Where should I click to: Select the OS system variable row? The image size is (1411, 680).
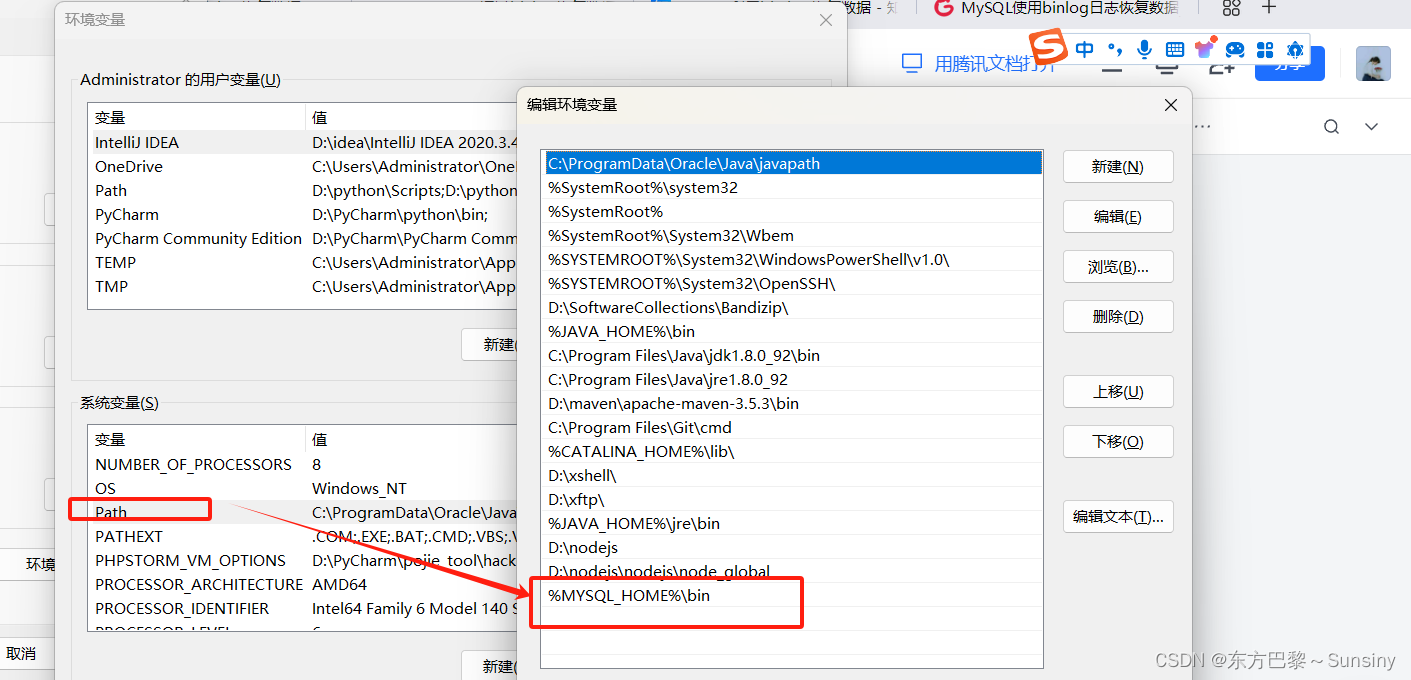303,489
